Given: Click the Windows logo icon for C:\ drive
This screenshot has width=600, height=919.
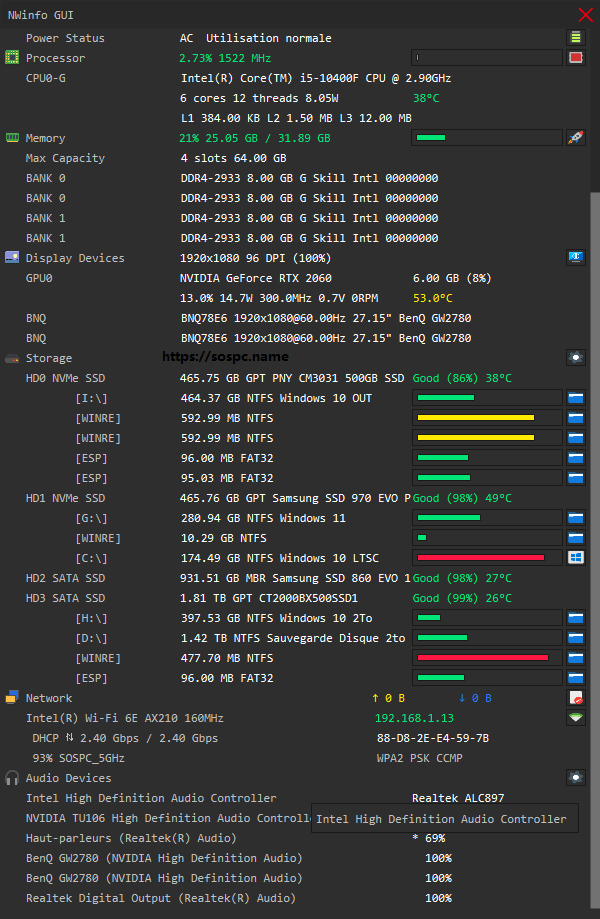Looking at the screenshot, I should pyautogui.click(x=575, y=558).
